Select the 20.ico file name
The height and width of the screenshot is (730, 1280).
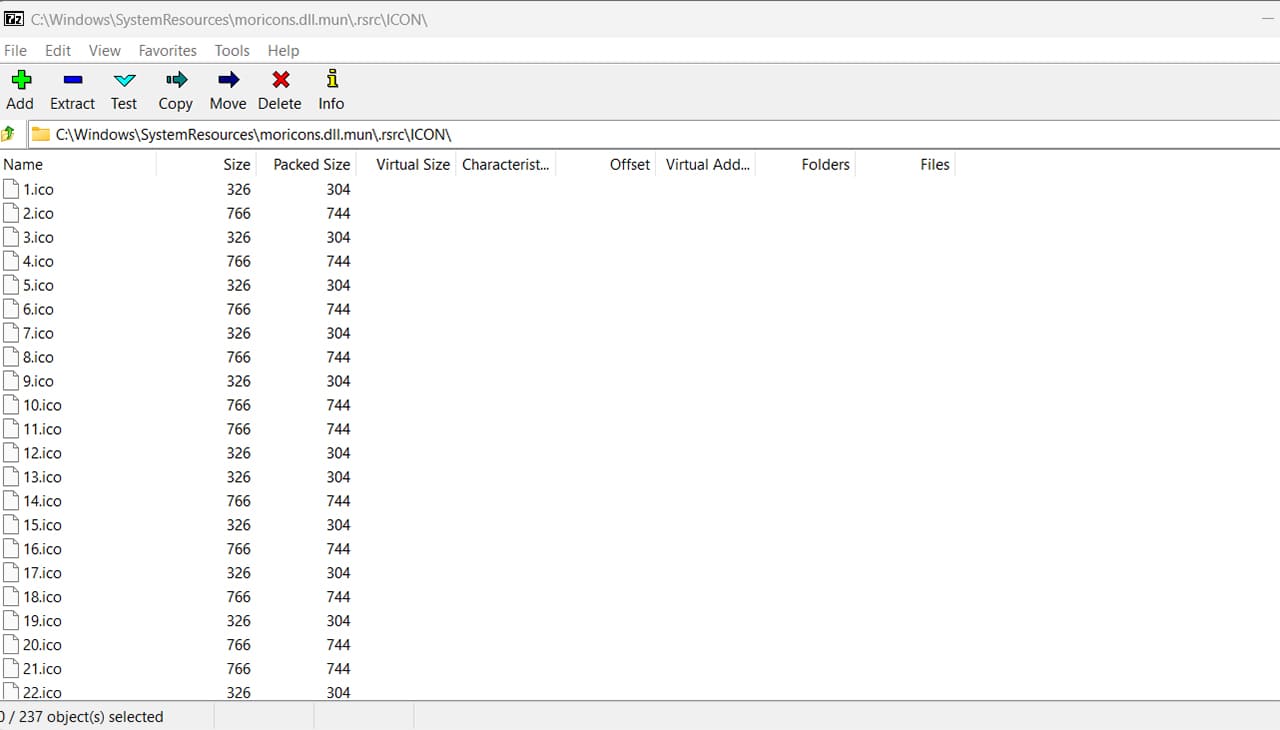point(42,645)
